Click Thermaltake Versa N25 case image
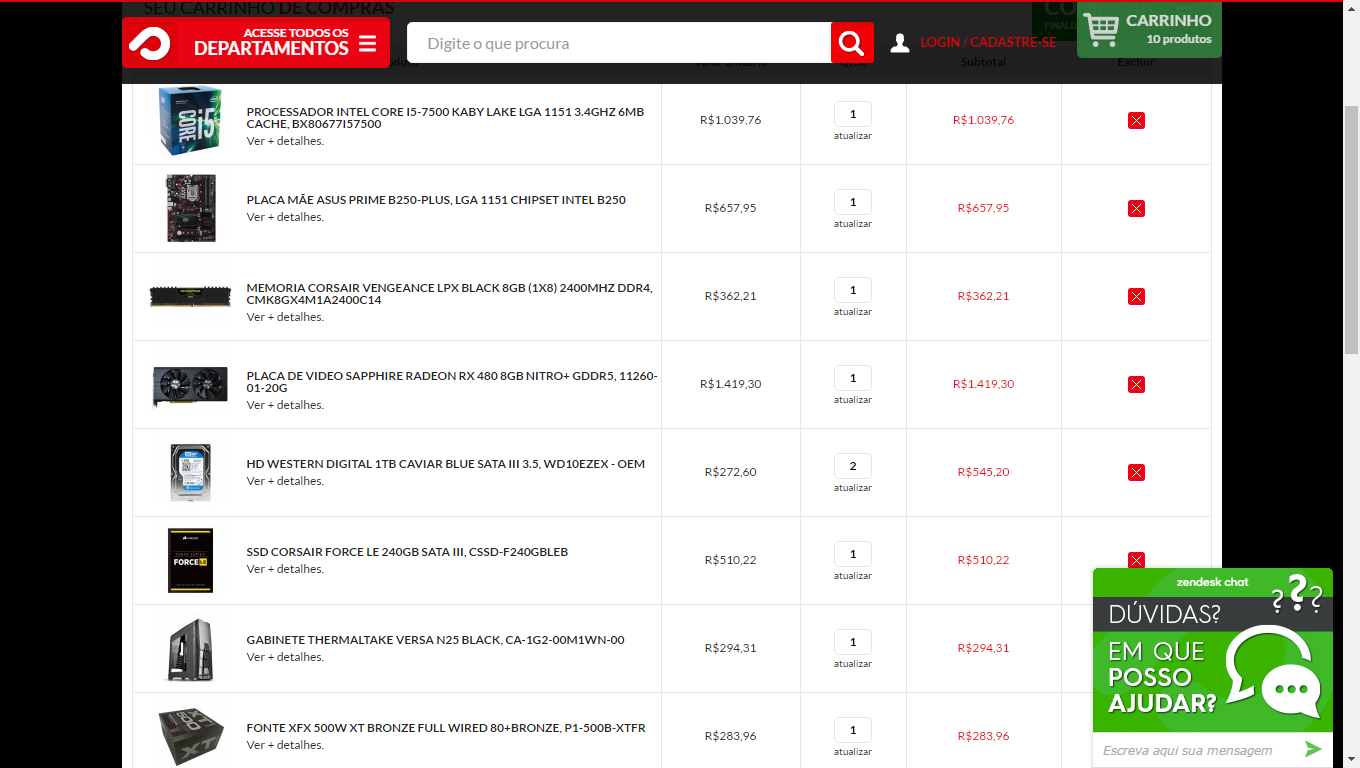The image size is (1360, 768). (190, 649)
